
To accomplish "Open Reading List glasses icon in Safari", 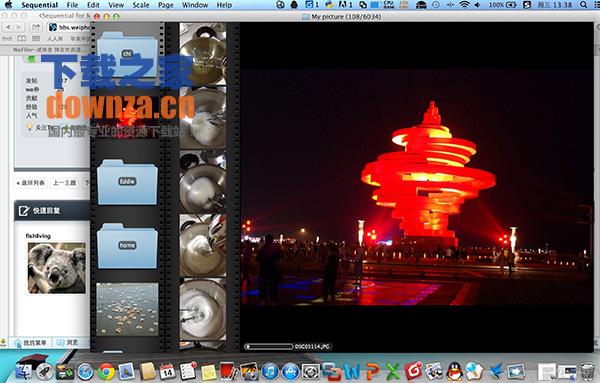I will click(x=8, y=39).
